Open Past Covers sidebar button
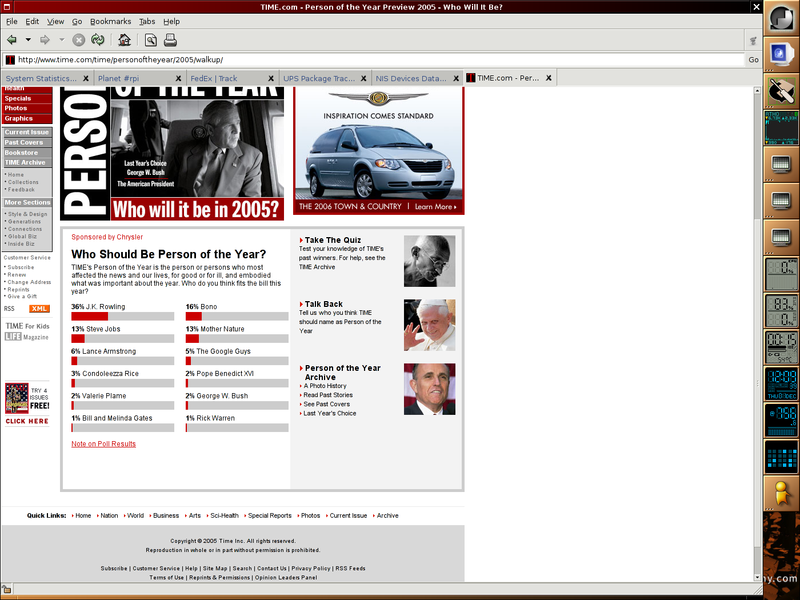The height and width of the screenshot is (600, 800). [x=27, y=142]
